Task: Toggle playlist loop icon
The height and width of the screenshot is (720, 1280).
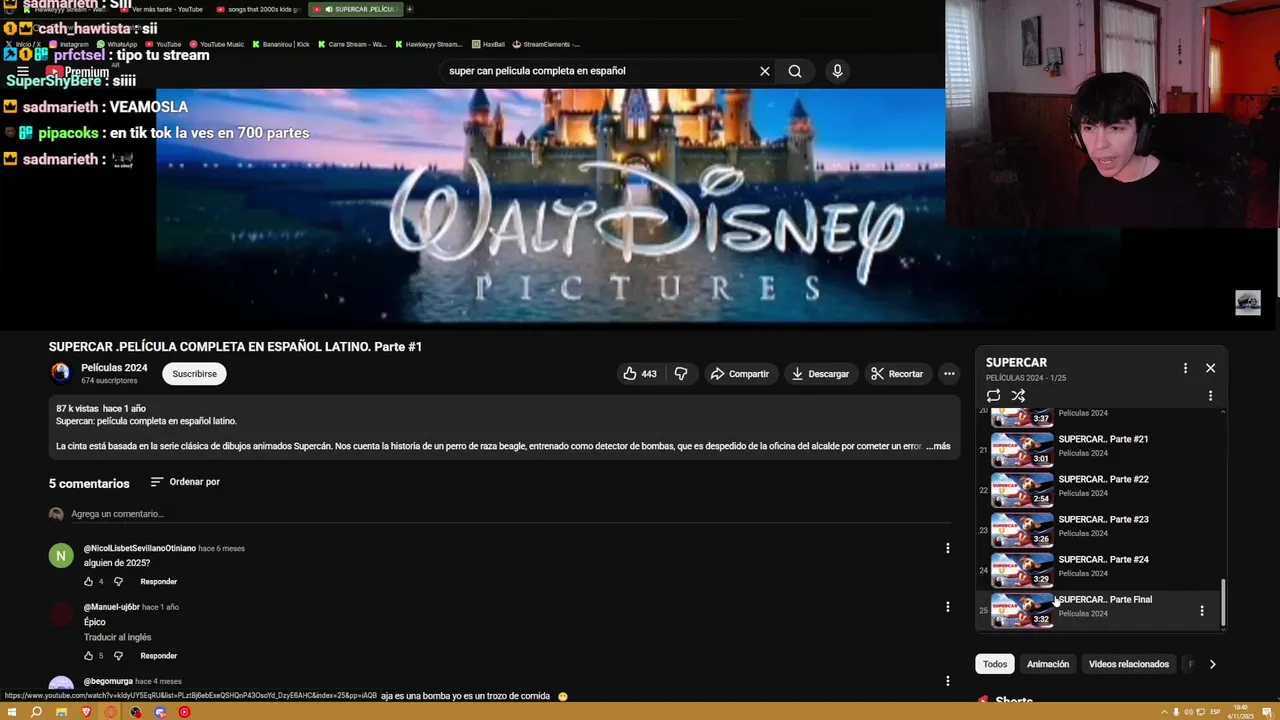Action: [993, 396]
